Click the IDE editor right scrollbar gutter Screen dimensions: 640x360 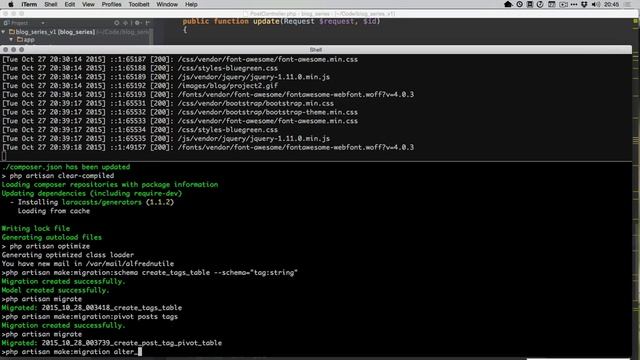(x=636, y=188)
